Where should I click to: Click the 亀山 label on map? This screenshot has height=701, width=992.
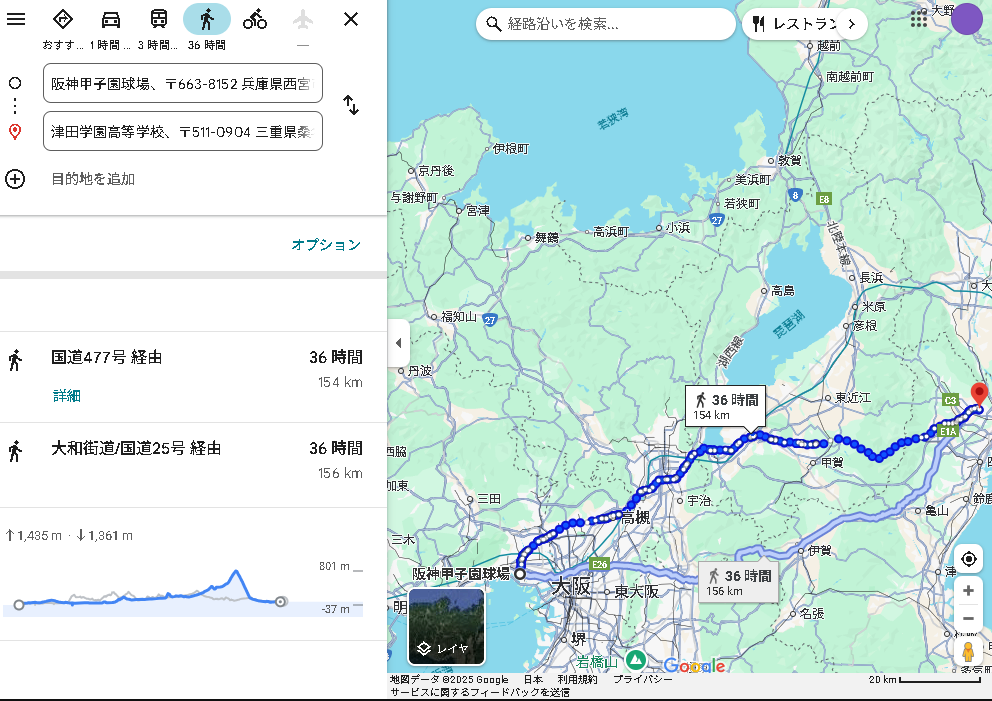click(x=937, y=511)
